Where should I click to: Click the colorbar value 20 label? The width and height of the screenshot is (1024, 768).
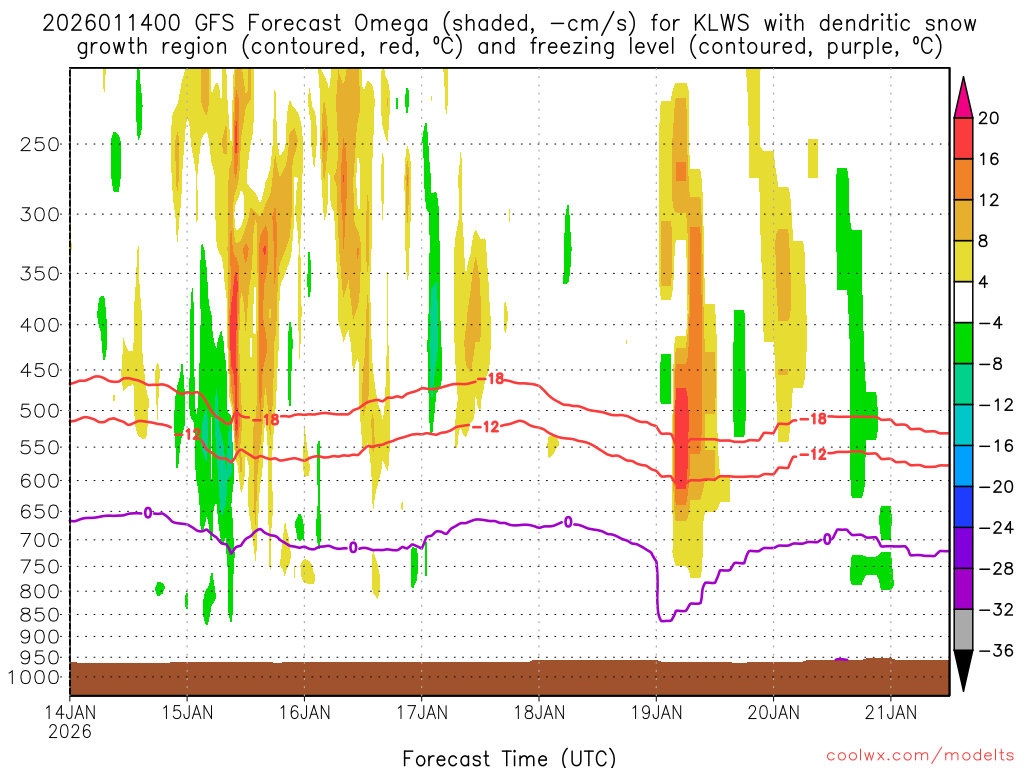[x=989, y=118]
